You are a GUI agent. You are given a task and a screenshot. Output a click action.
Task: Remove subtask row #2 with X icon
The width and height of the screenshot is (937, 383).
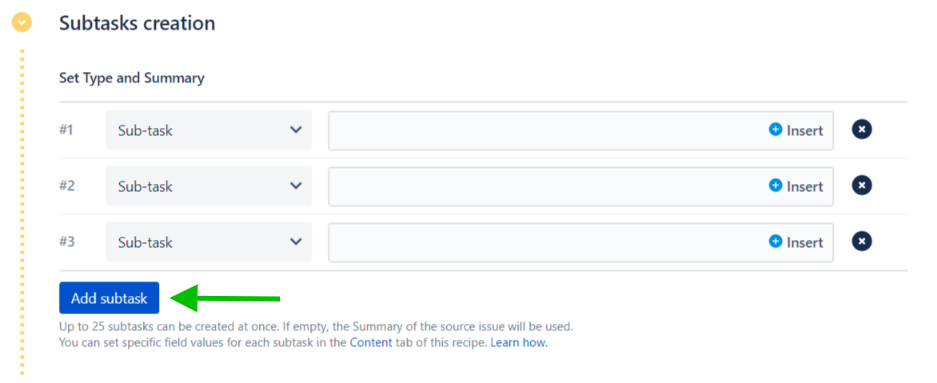(861, 185)
